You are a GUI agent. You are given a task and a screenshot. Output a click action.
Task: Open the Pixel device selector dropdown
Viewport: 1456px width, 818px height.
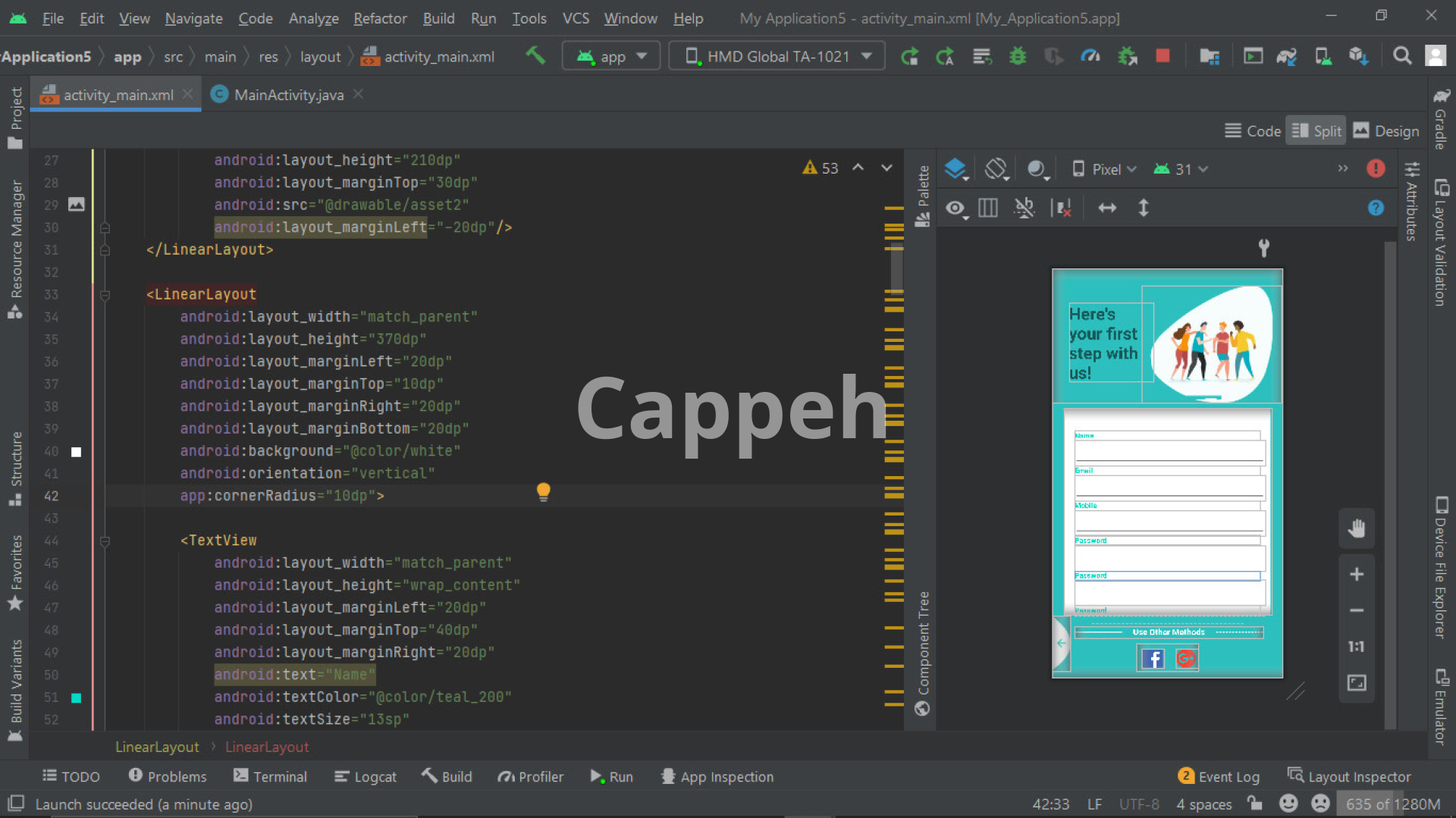pos(1104,169)
